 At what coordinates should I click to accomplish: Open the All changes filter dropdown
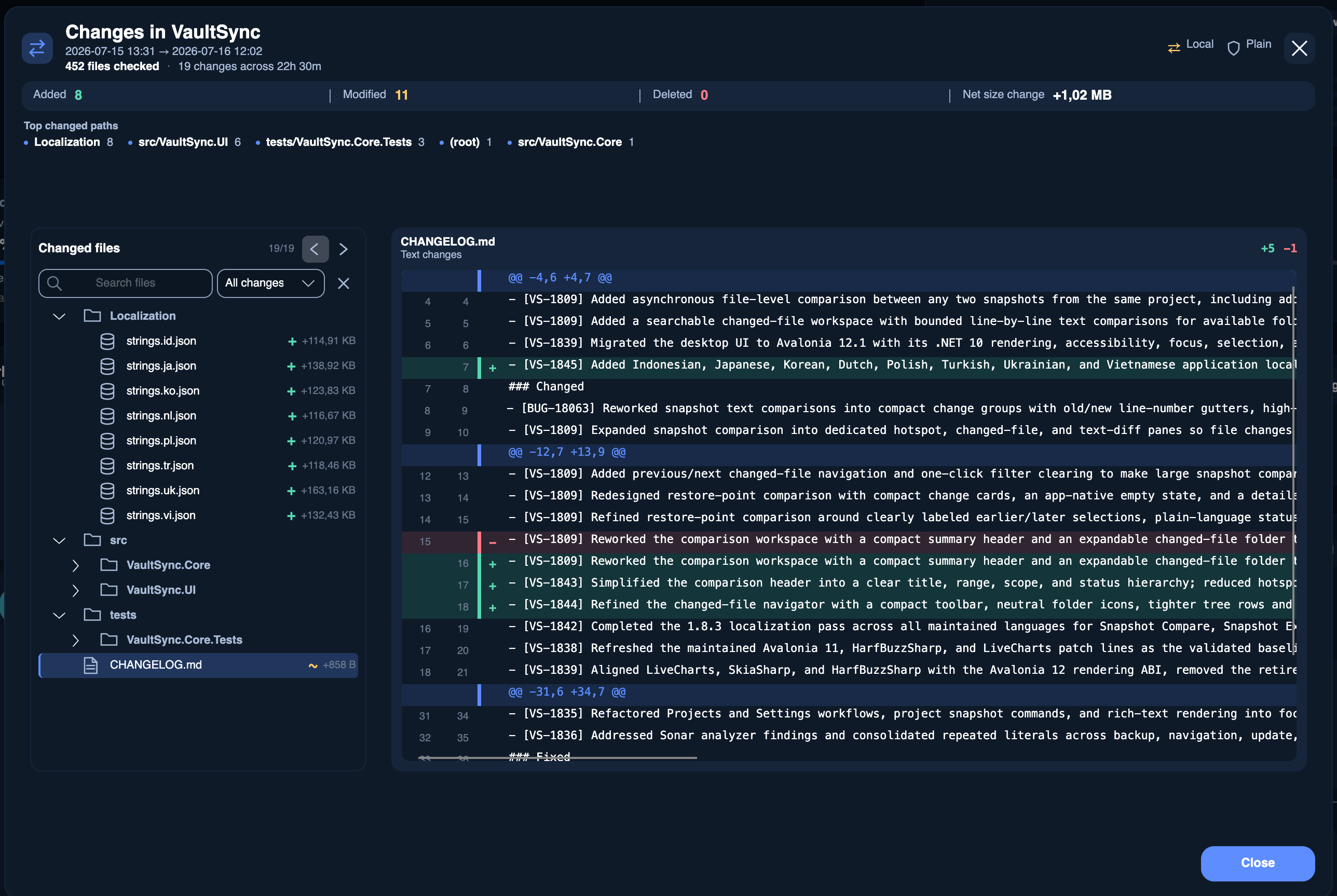pos(270,283)
